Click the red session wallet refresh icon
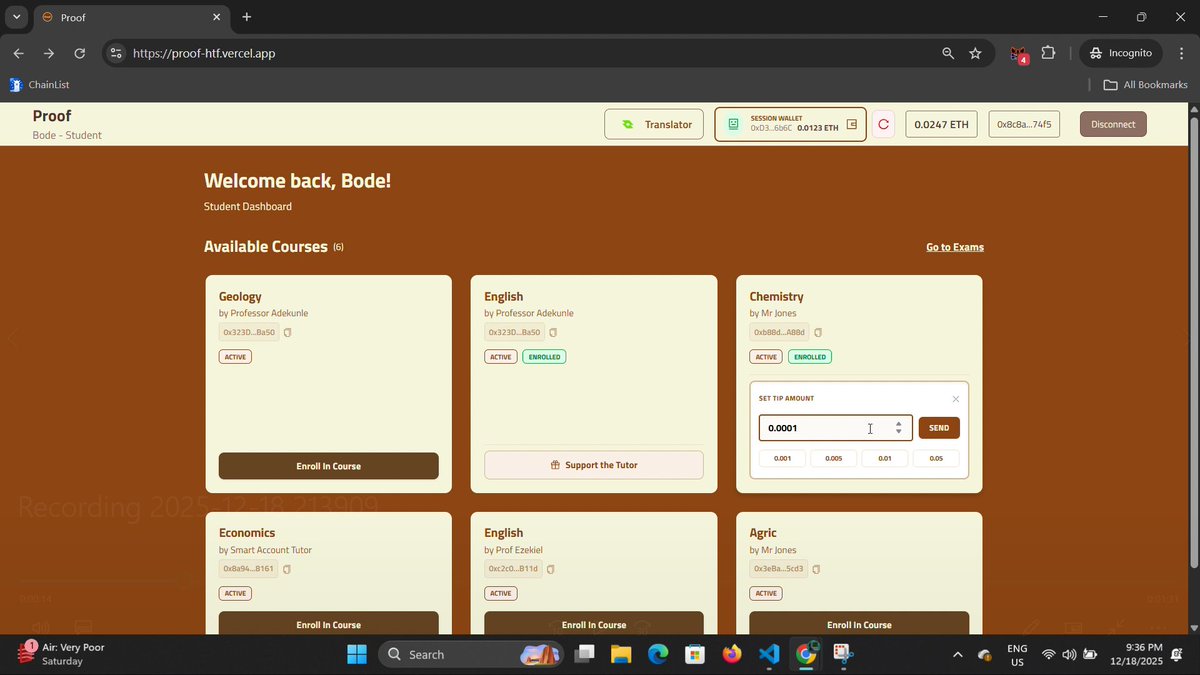Screen dimensions: 1200x675 point(883,125)
